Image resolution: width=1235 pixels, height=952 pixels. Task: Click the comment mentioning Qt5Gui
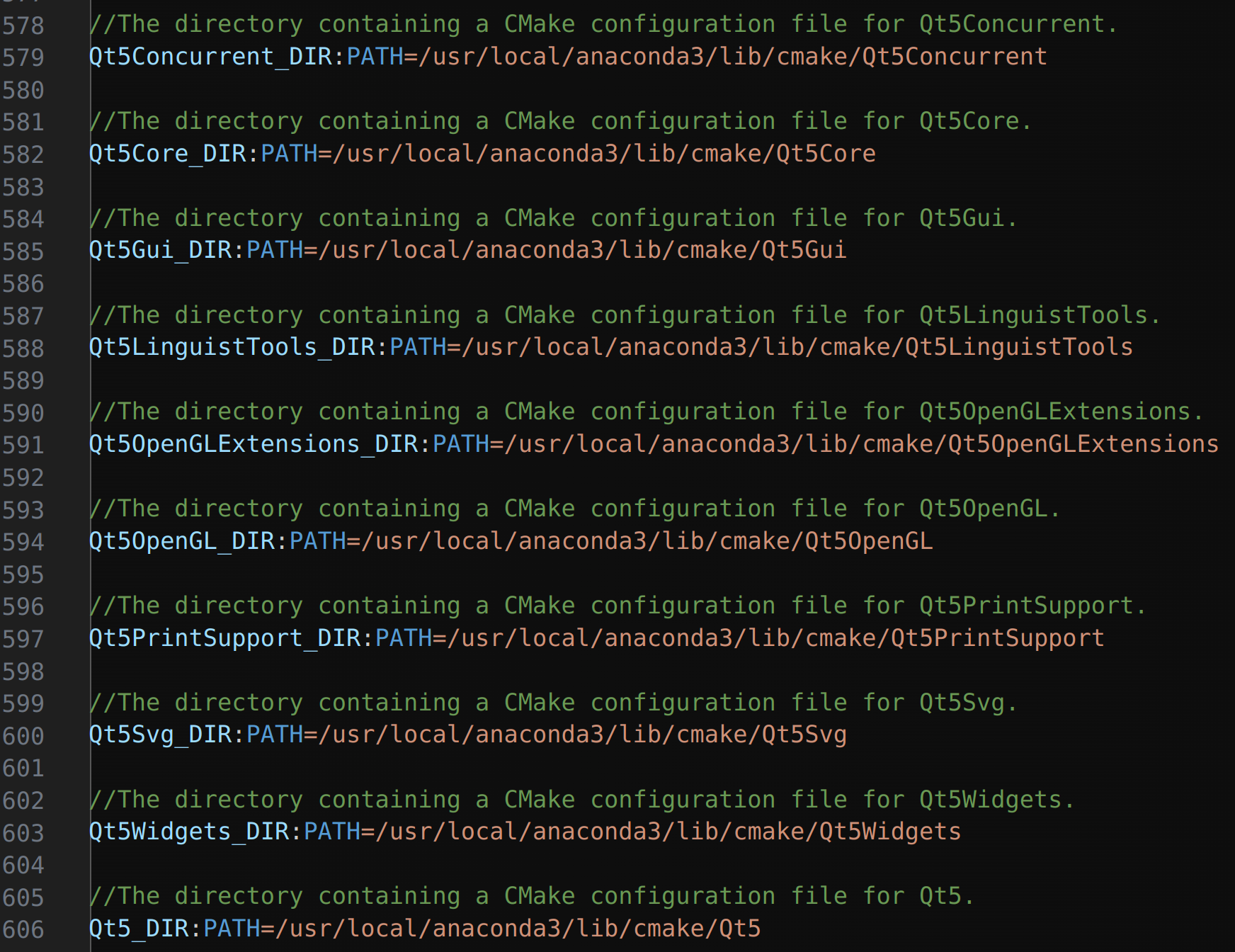click(554, 219)
